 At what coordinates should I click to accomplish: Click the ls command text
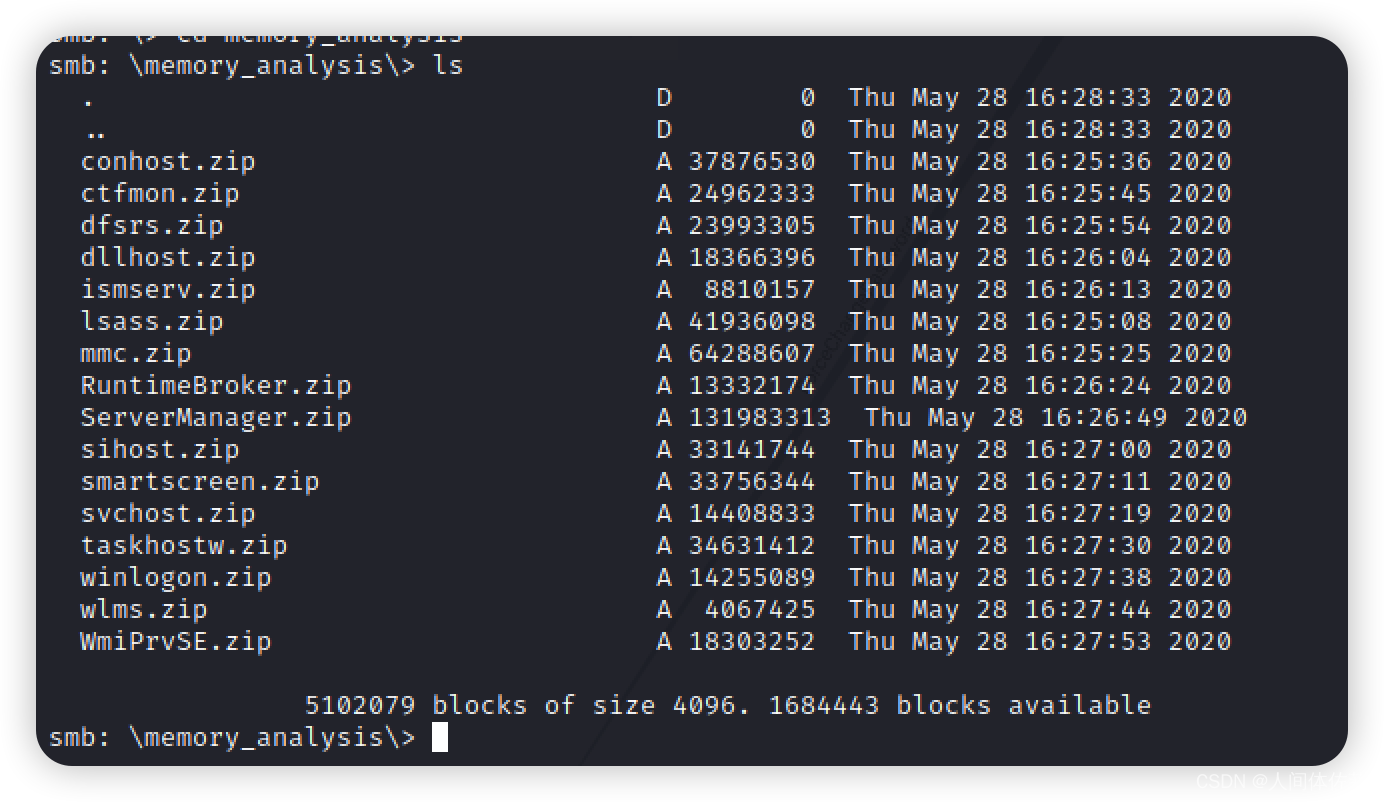pos(448,66)
